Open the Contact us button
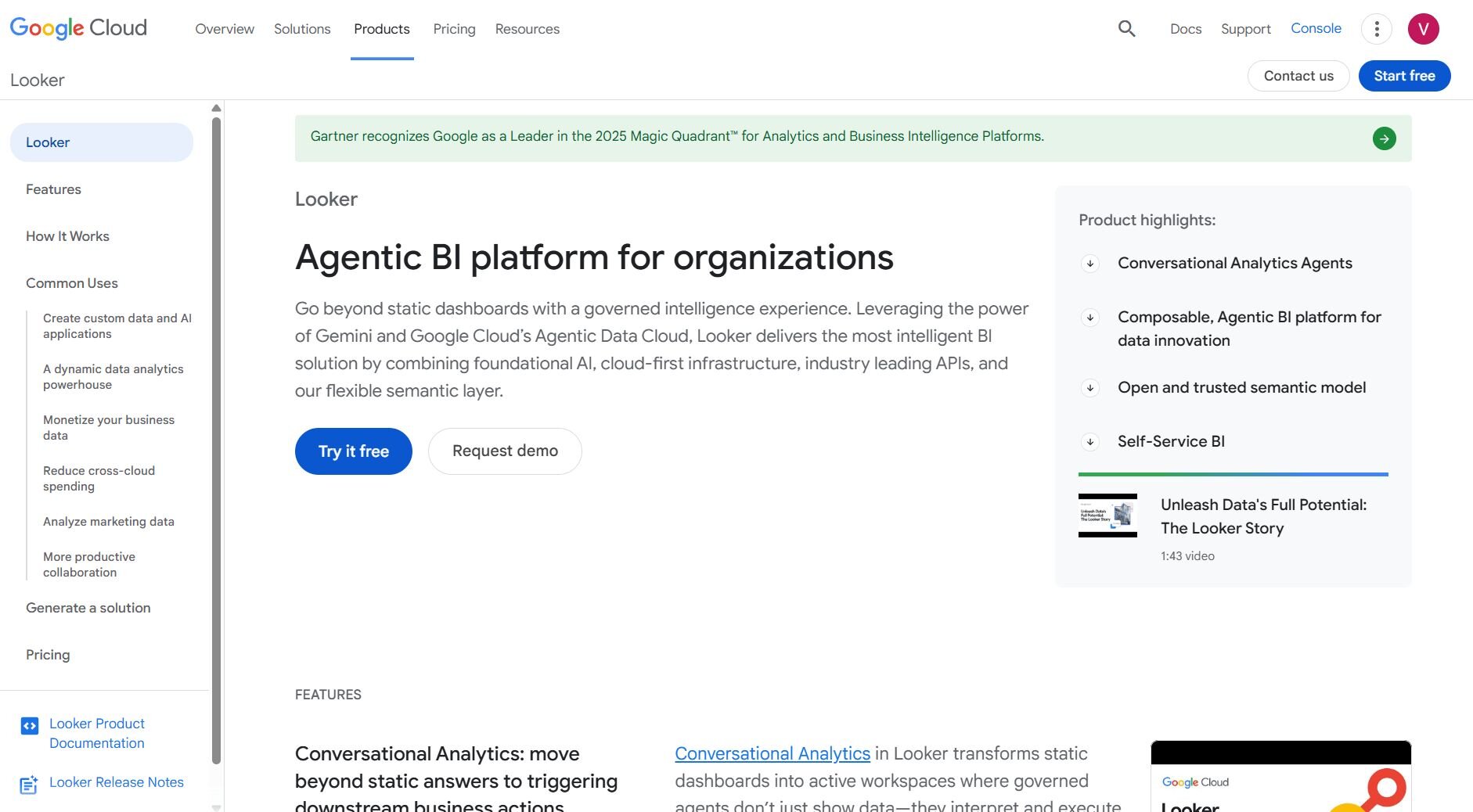The image size is (1473, 812). click(x=1298, y=76)
